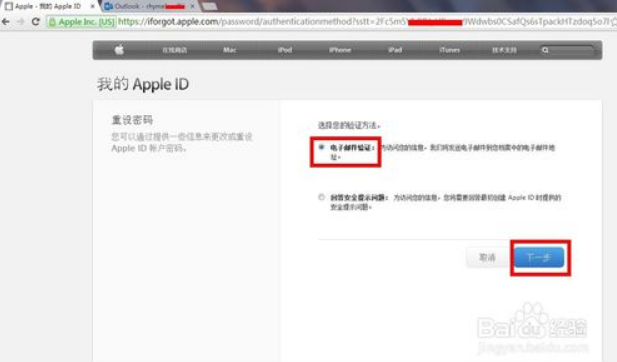The height and width of the screenshot is (362, 617).
Task: Open the iPad nav item
Action: pyautogui.click(x=395, y=50)
